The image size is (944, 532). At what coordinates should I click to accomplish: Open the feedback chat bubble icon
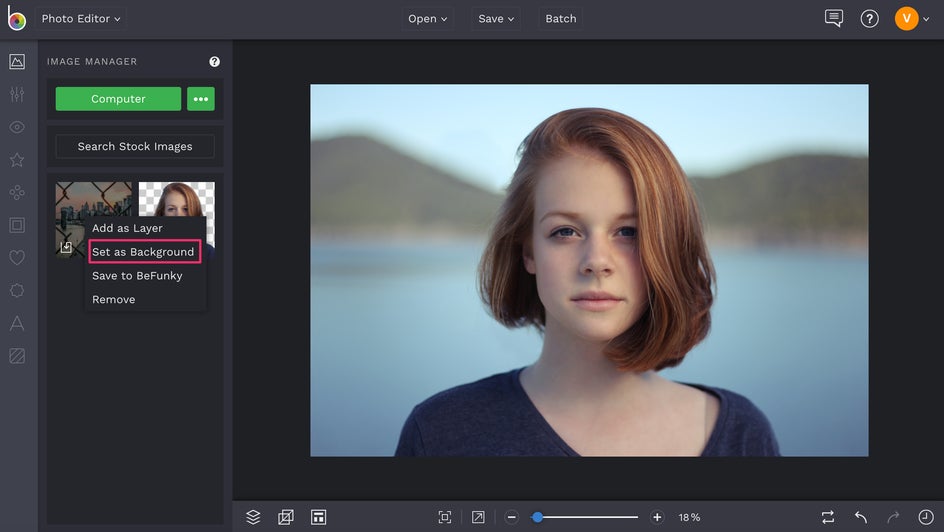click(x=834, y=18)
